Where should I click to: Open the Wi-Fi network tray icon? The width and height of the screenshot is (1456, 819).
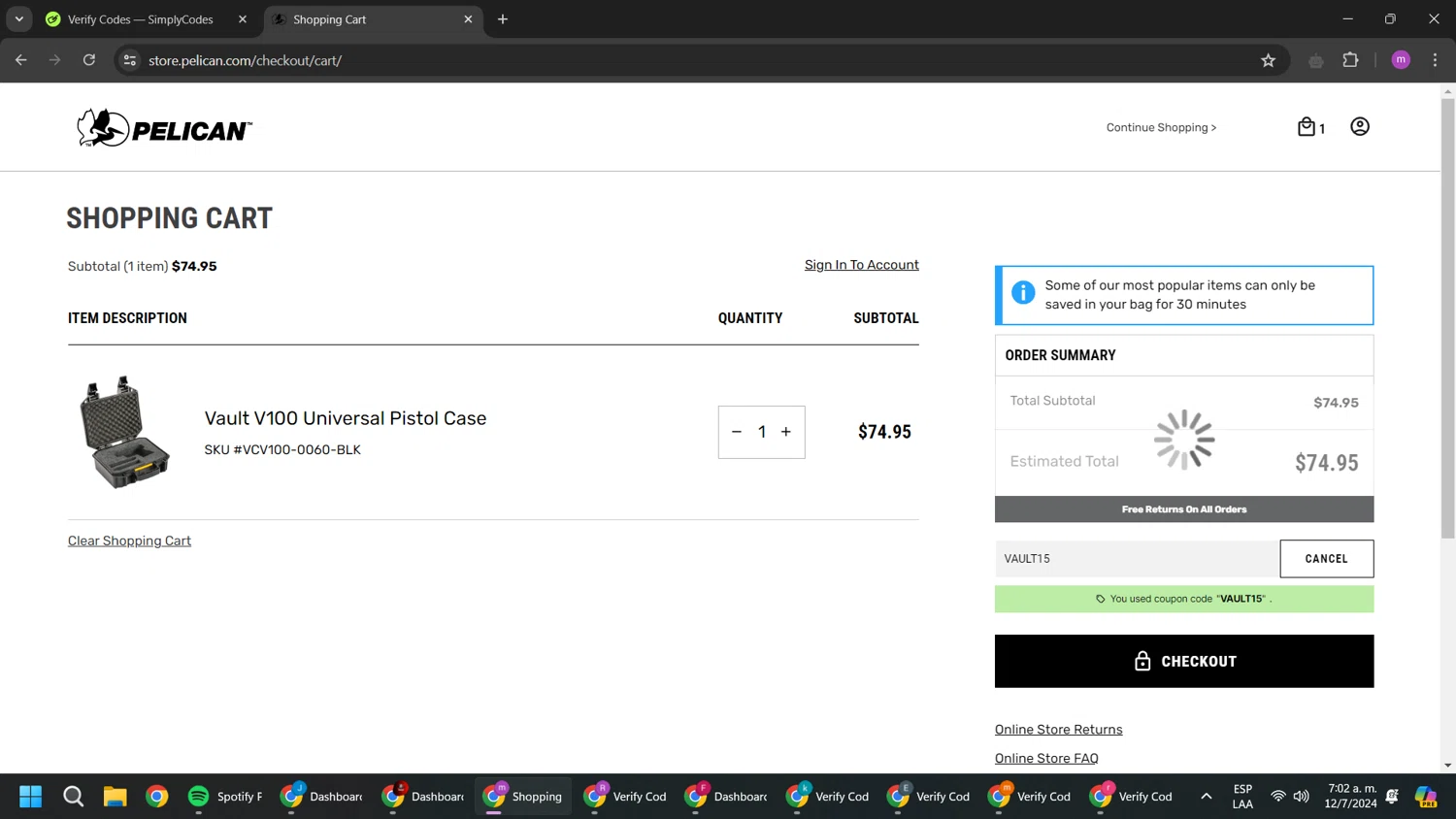(1277, 797)
